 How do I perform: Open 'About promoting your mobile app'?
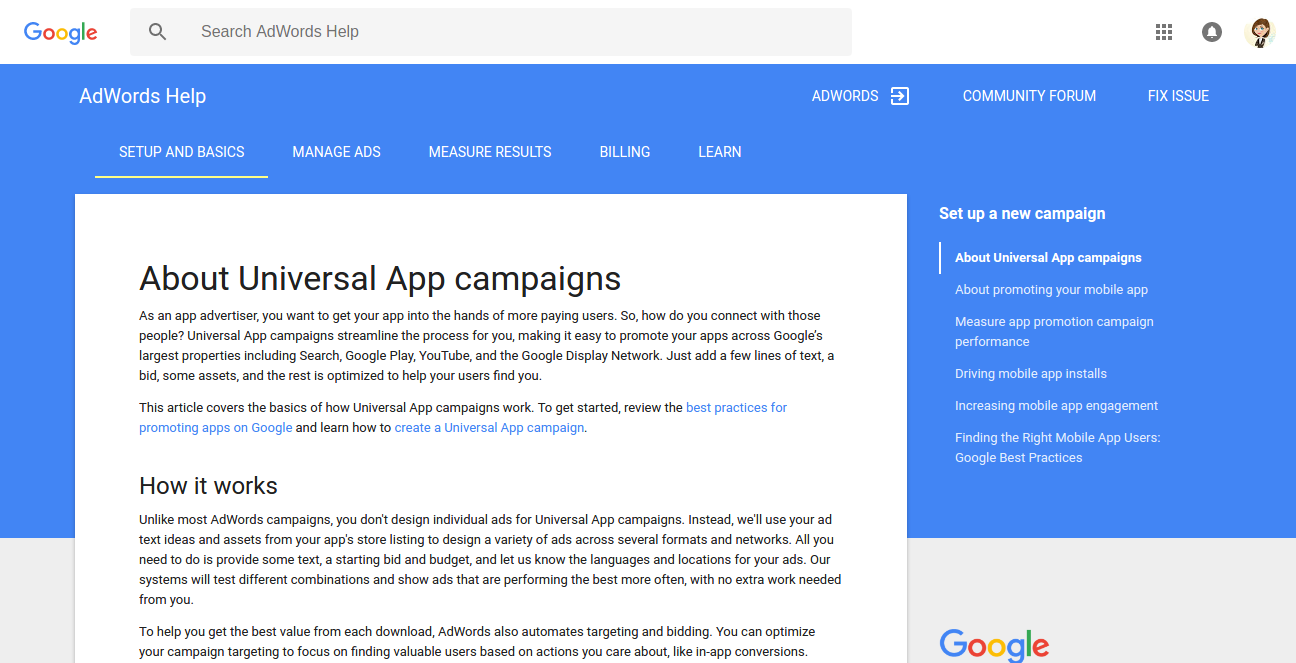1051,290
